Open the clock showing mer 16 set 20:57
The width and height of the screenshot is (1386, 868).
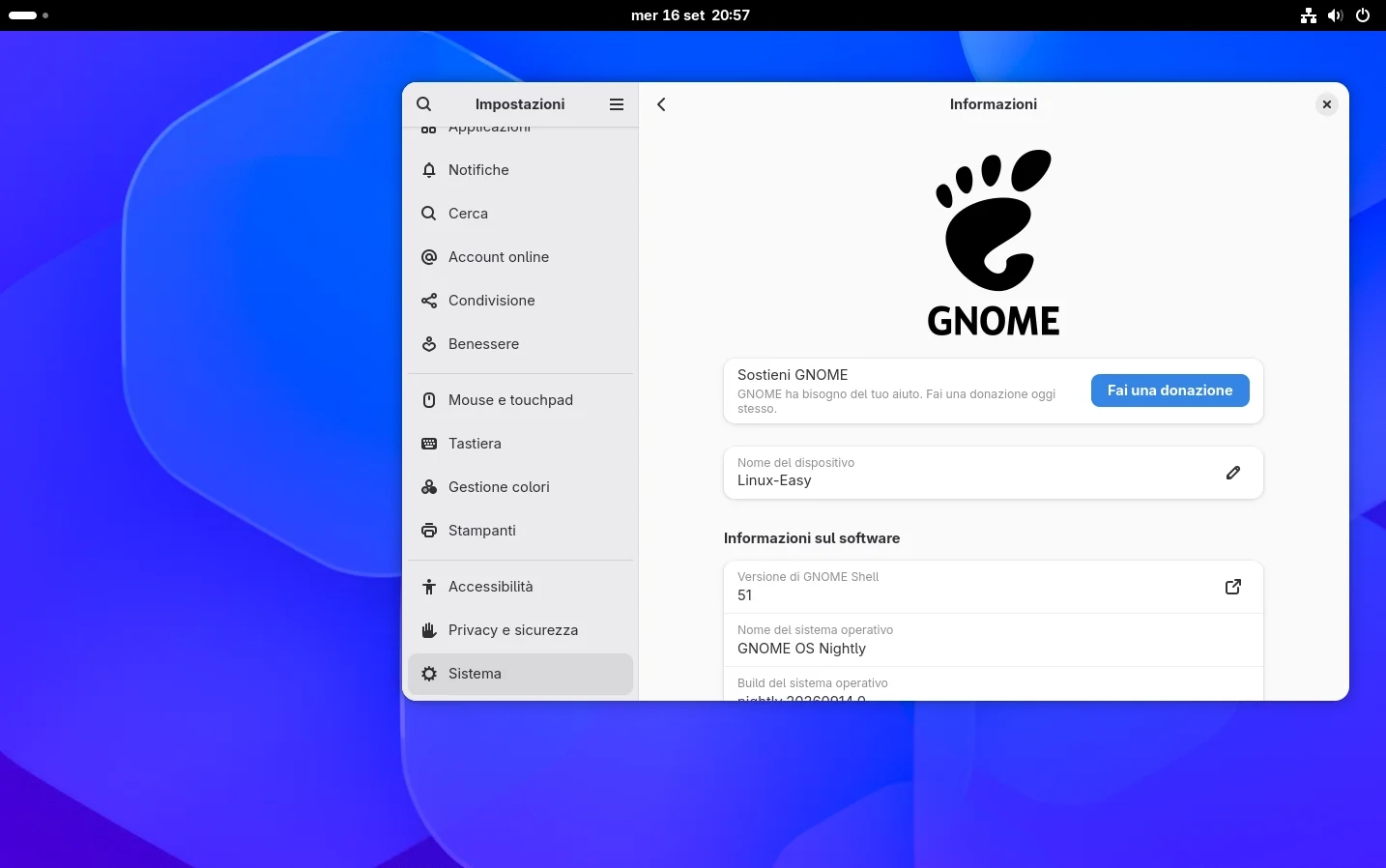pyautogui.click(x=690, y=15)
